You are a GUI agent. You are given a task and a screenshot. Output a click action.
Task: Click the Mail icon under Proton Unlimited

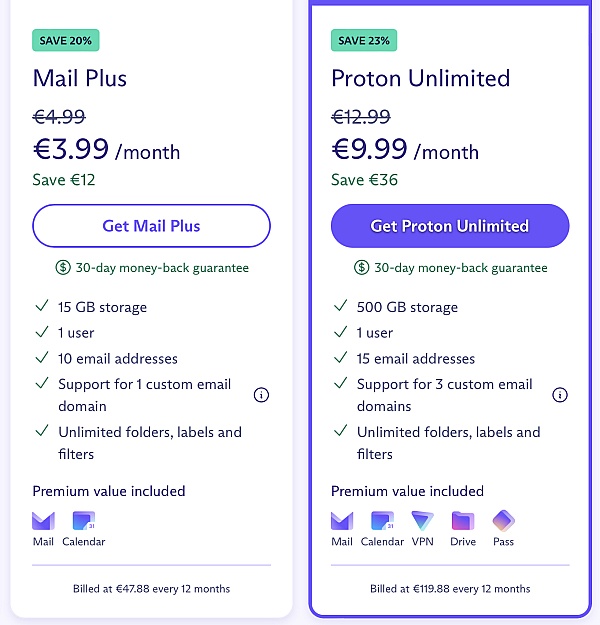[342, 521]
